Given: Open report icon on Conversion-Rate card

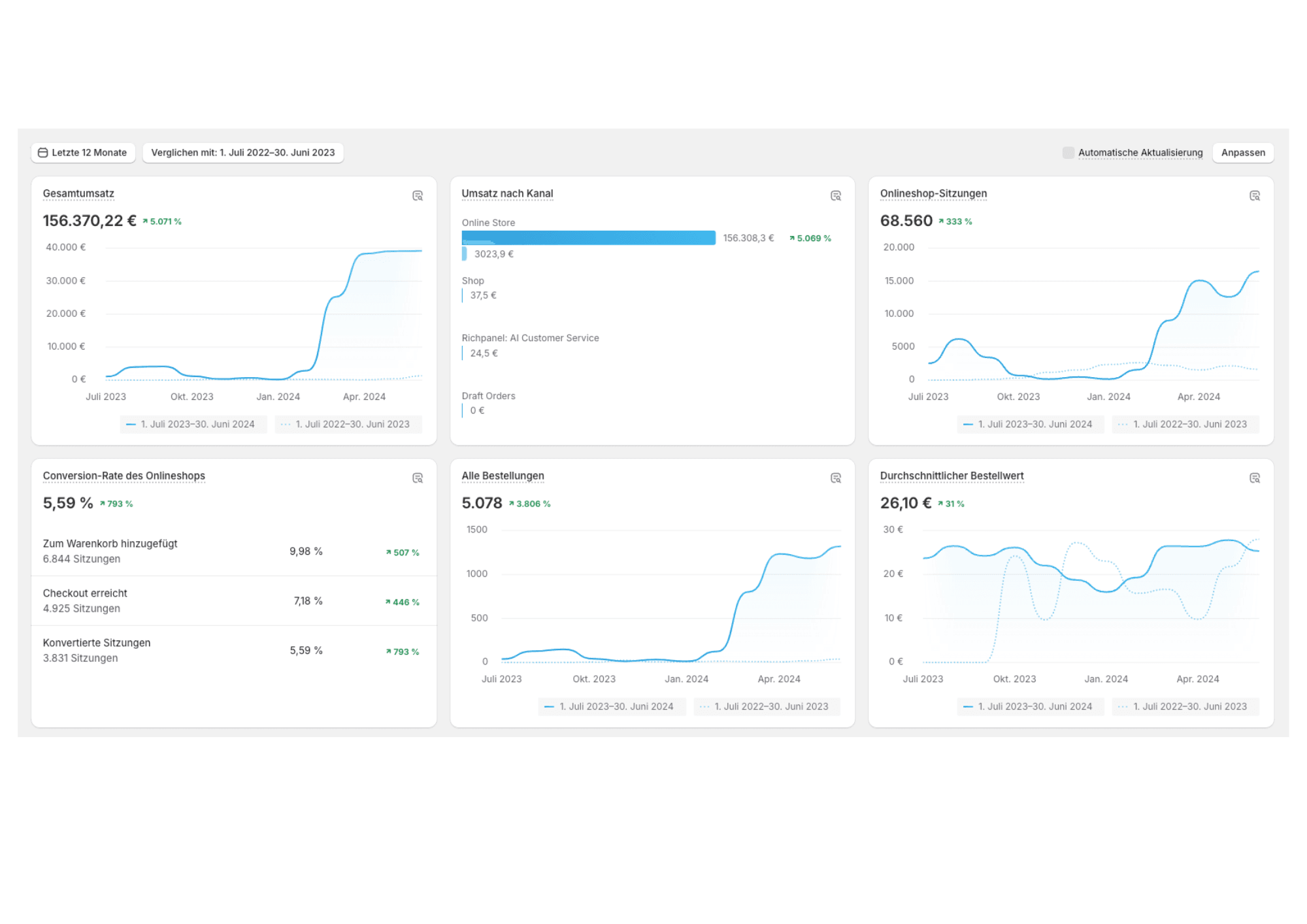Looking at the screenshot, I should pyautogui.click(x=418, y=478).
